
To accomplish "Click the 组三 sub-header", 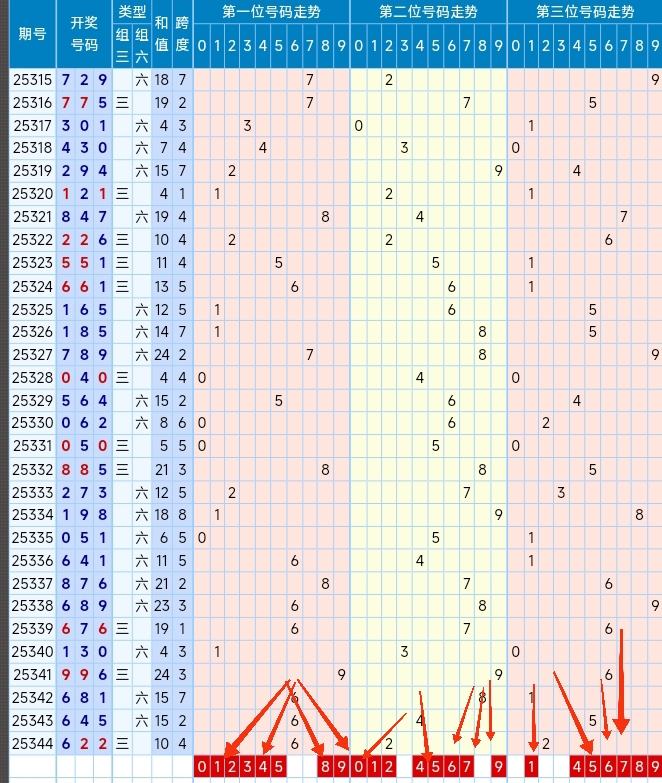I will [122, 45].
